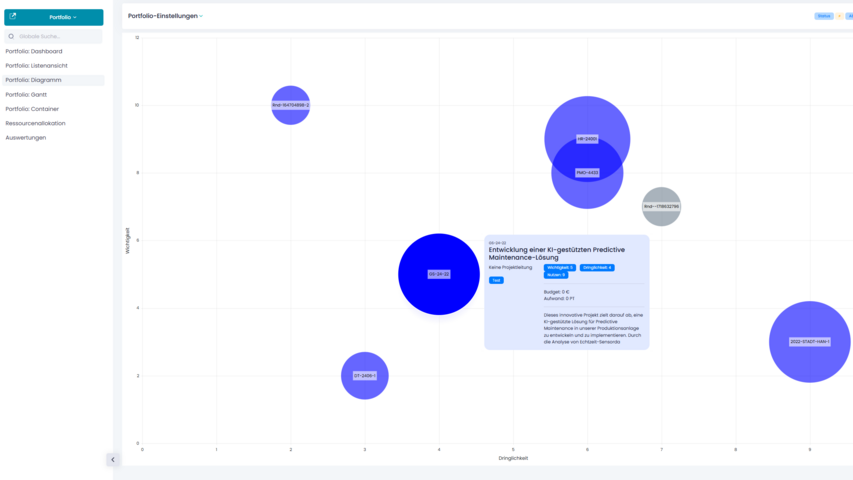
Task: Select the gray Rnd--1718632796 bubble
Action: point(661,206)
